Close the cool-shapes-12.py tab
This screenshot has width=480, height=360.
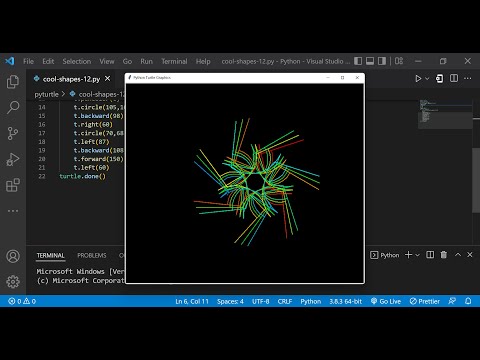107,79
